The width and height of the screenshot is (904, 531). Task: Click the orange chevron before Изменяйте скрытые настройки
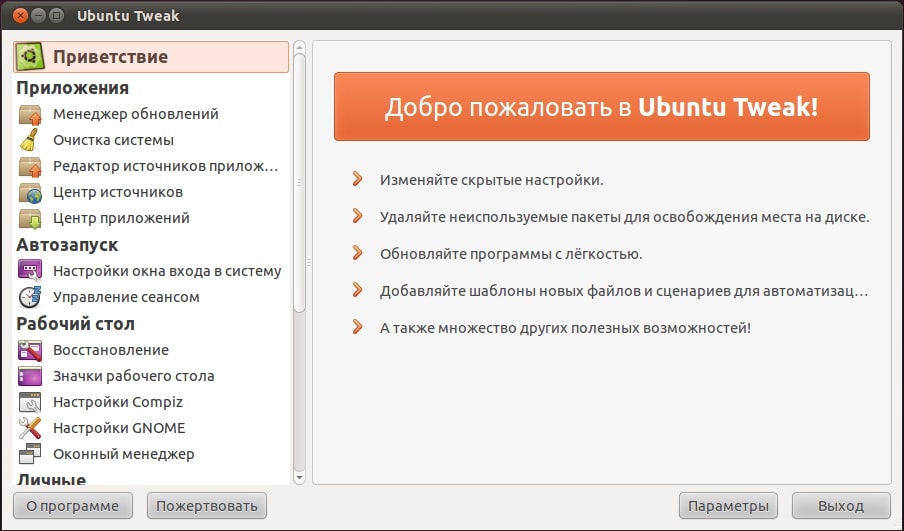(x=357, y=179)
